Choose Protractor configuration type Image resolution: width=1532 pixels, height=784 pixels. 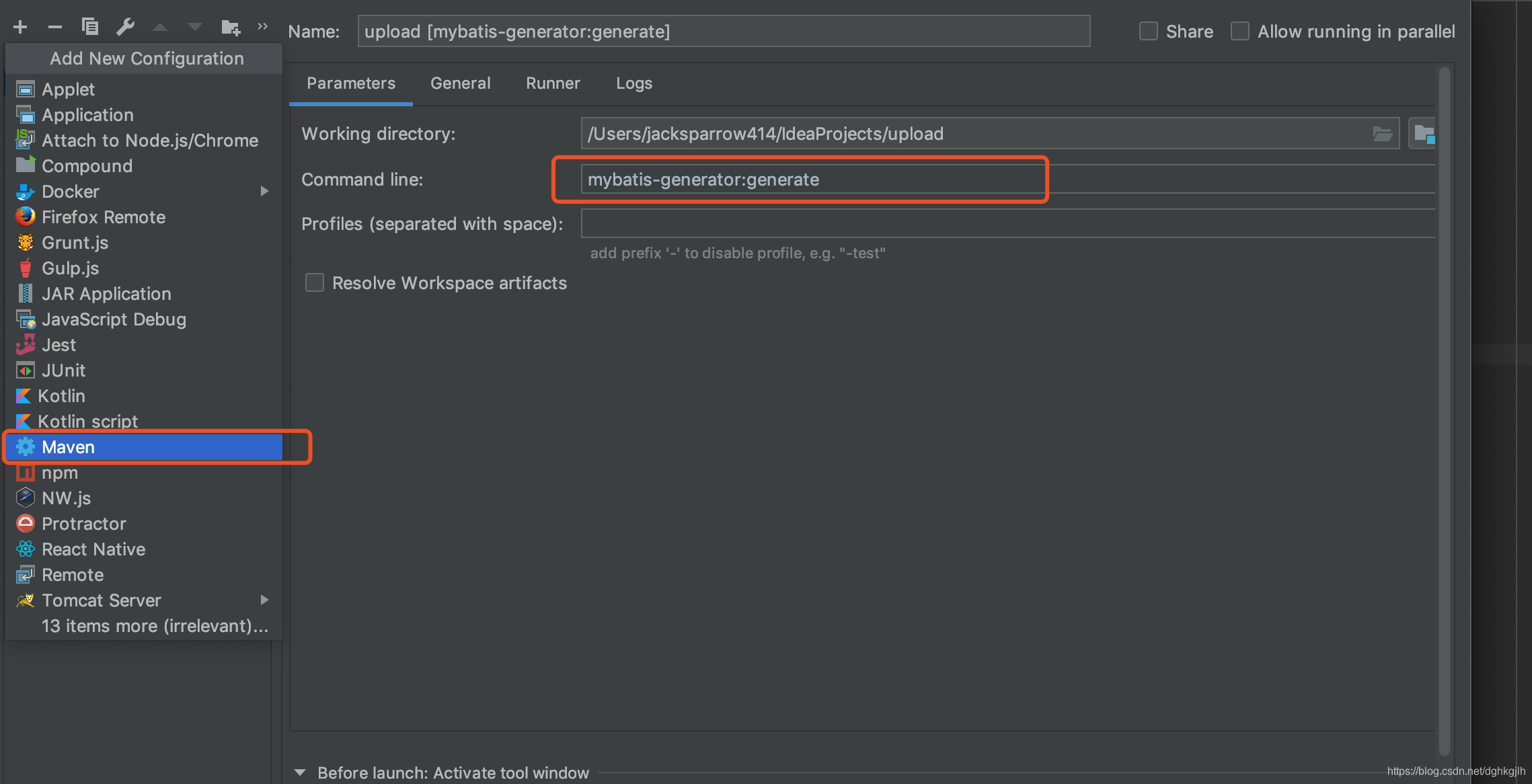(143, 524)
